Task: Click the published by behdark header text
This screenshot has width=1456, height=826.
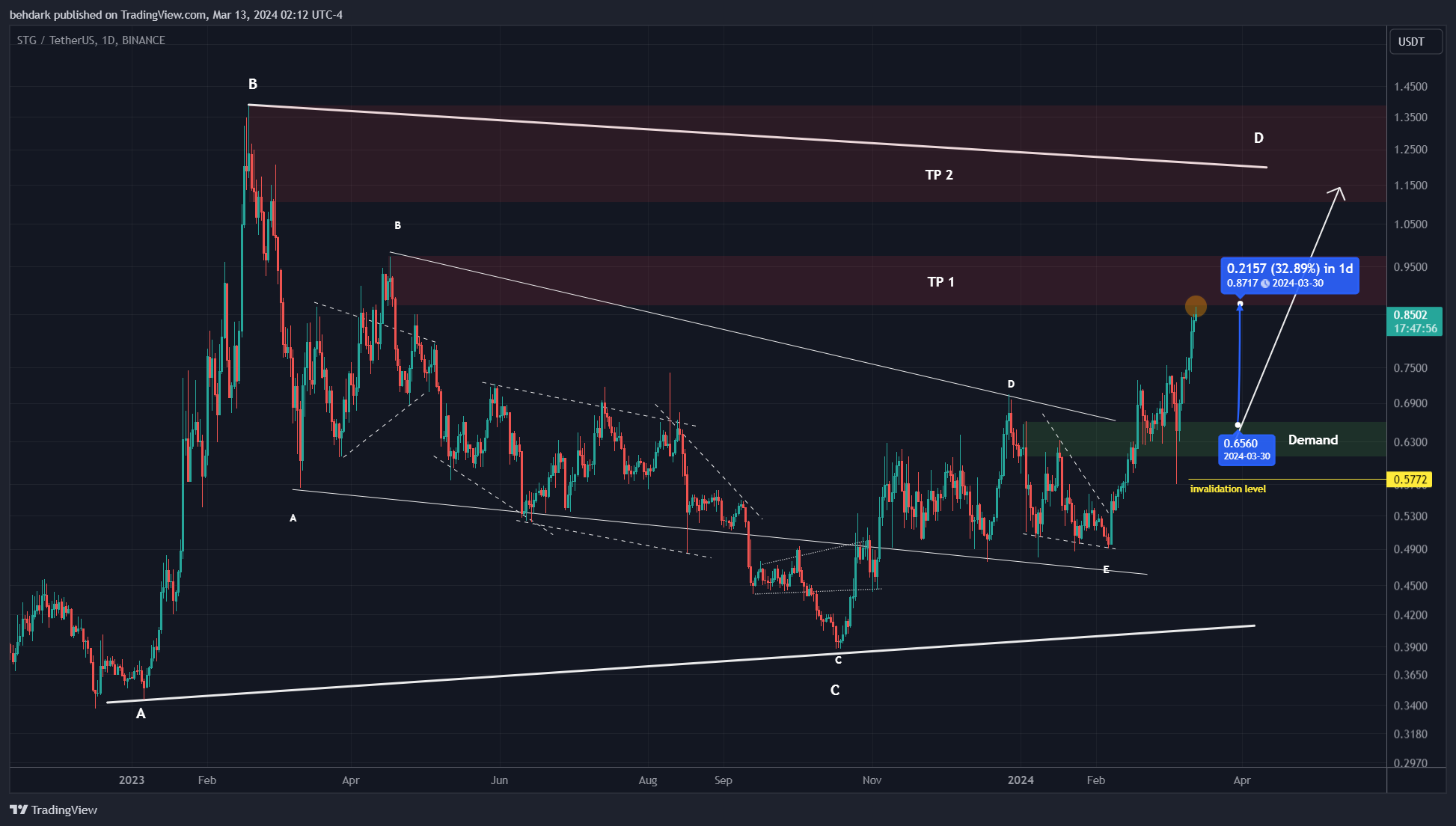Action: 176,15
